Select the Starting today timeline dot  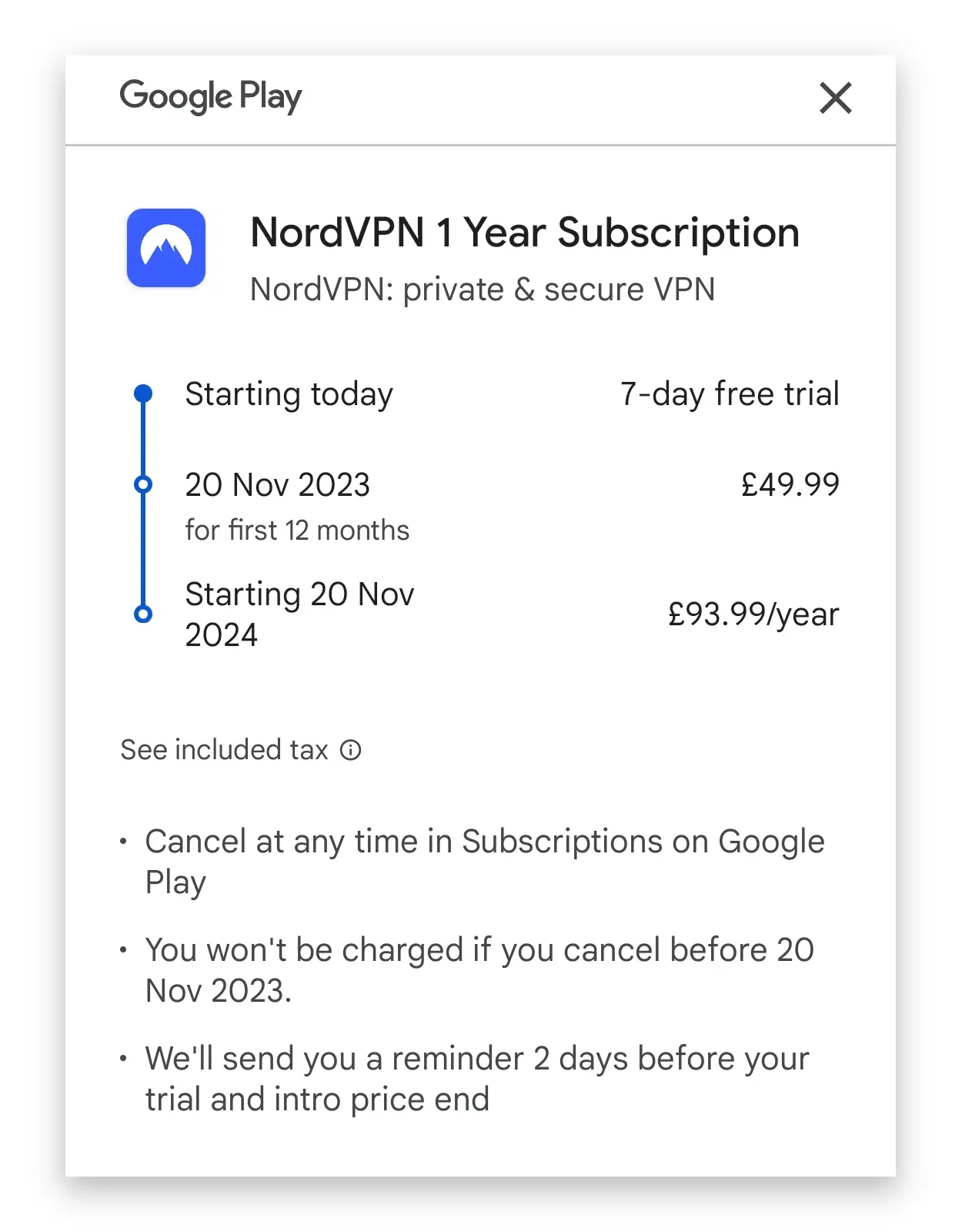tap(143, 393)
